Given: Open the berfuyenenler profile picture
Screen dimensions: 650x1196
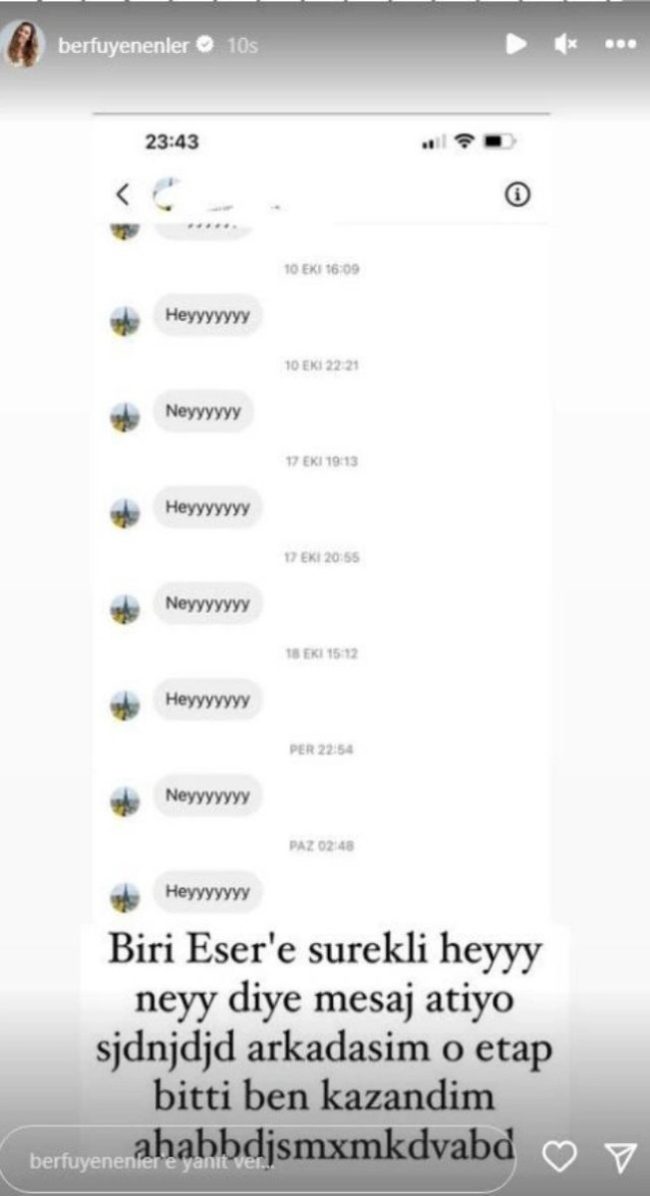Looking at the screenshot, I should point(22,45).
